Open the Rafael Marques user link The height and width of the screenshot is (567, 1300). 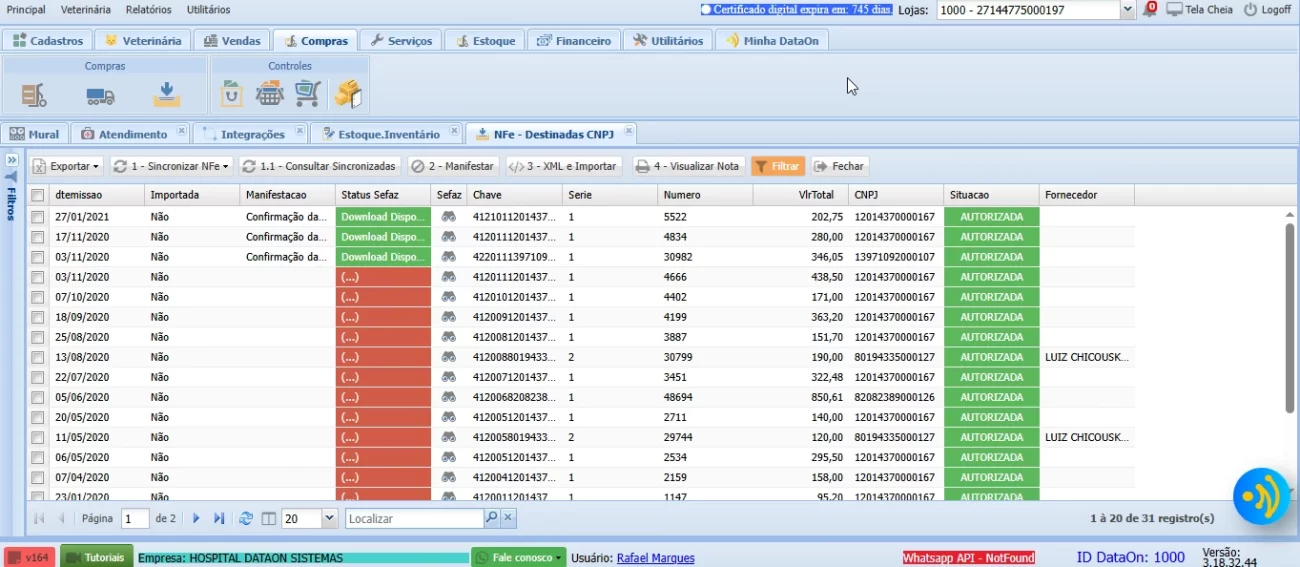[655, 558]
